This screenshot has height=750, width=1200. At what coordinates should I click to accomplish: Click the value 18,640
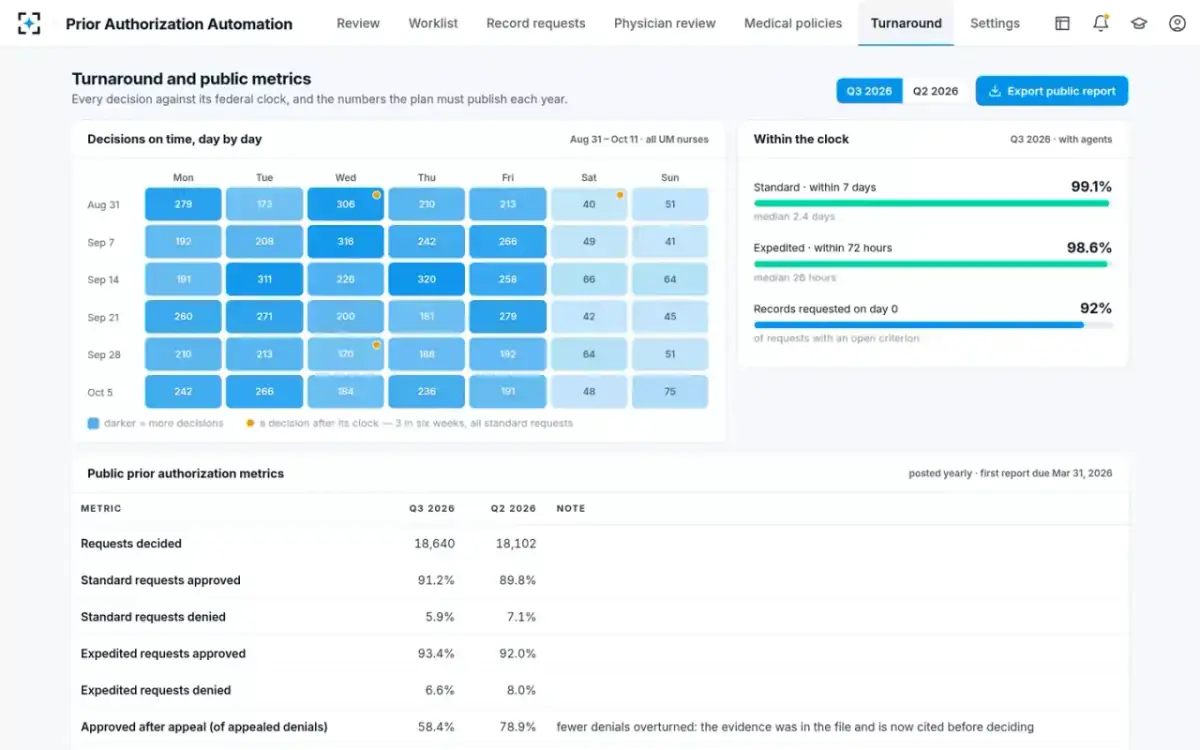click(434, 544)
